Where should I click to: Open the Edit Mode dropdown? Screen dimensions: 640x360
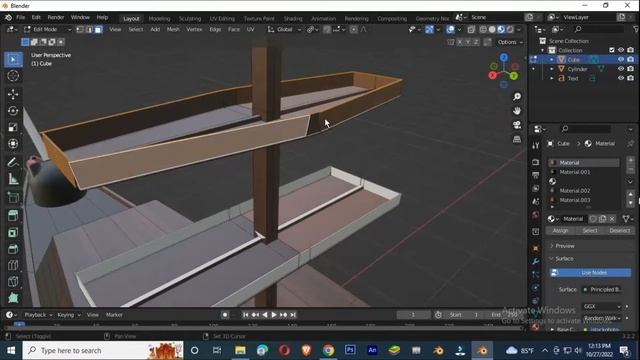point(47,29)
